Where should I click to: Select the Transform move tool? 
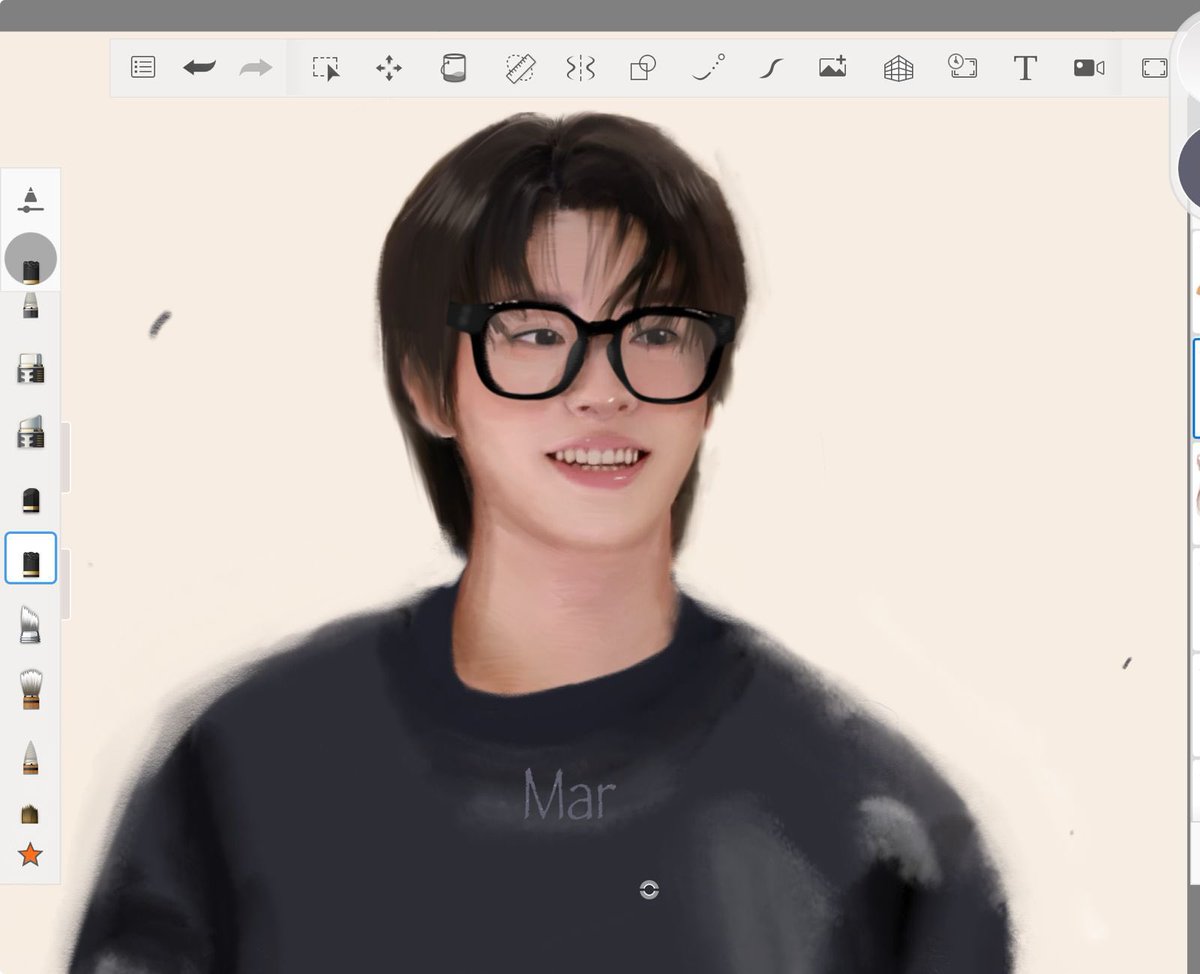(x=389, y=67)
